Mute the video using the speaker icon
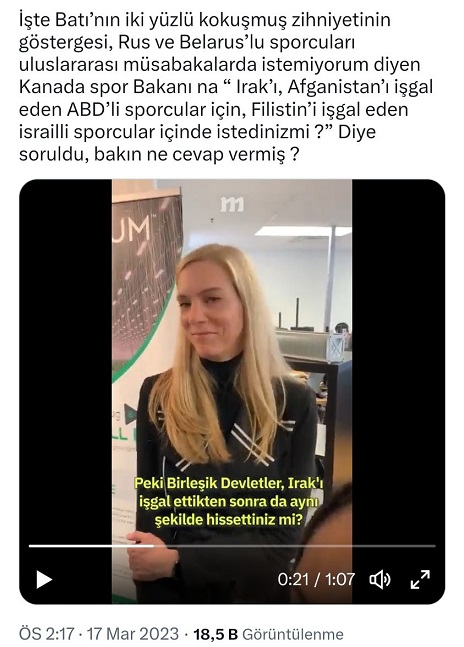This screenshot has width=464, height=647. click(379, 579)
